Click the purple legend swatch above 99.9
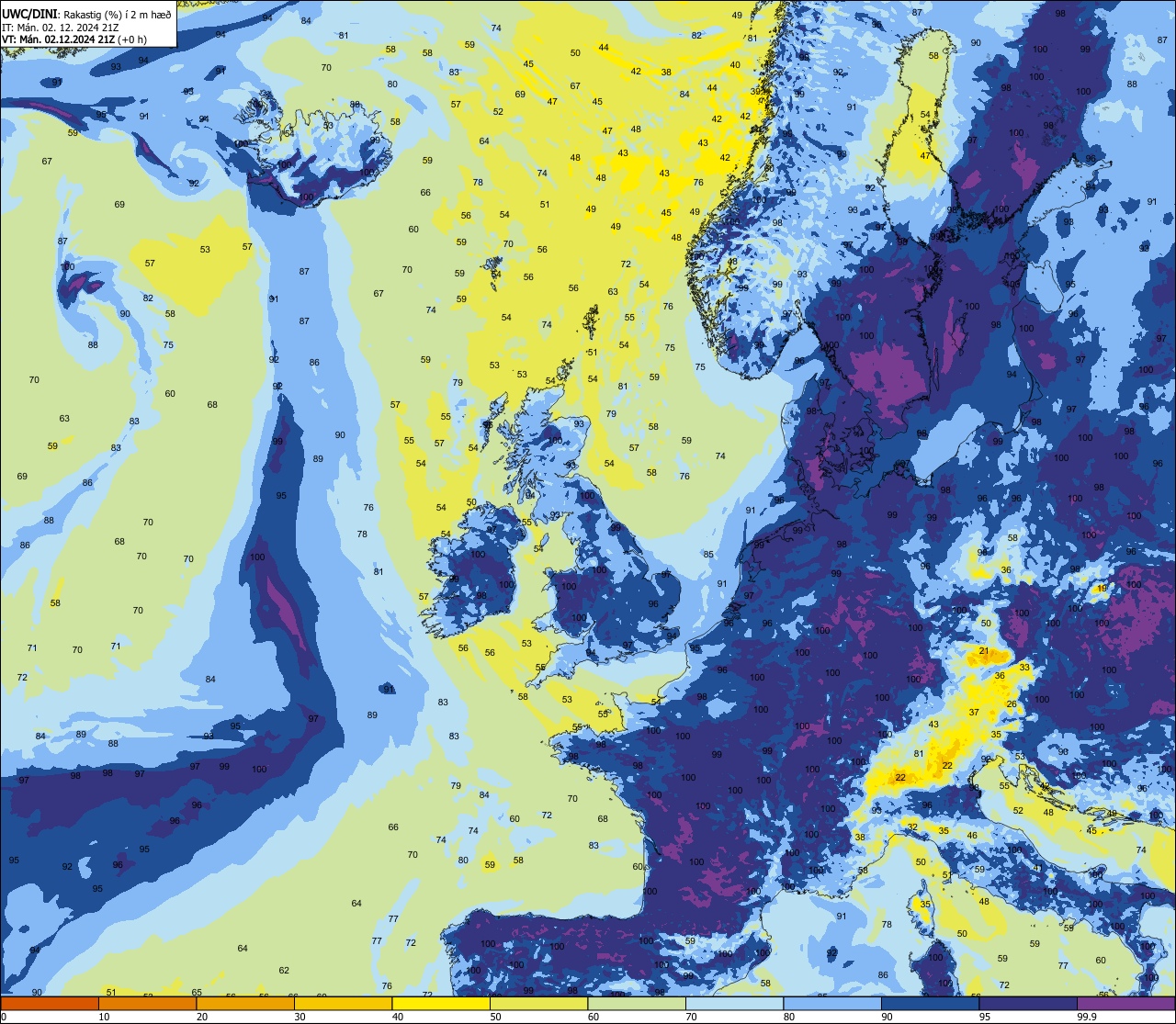The image size is (1176, 1024). pyautogui.click(x=1125, y=1003)
